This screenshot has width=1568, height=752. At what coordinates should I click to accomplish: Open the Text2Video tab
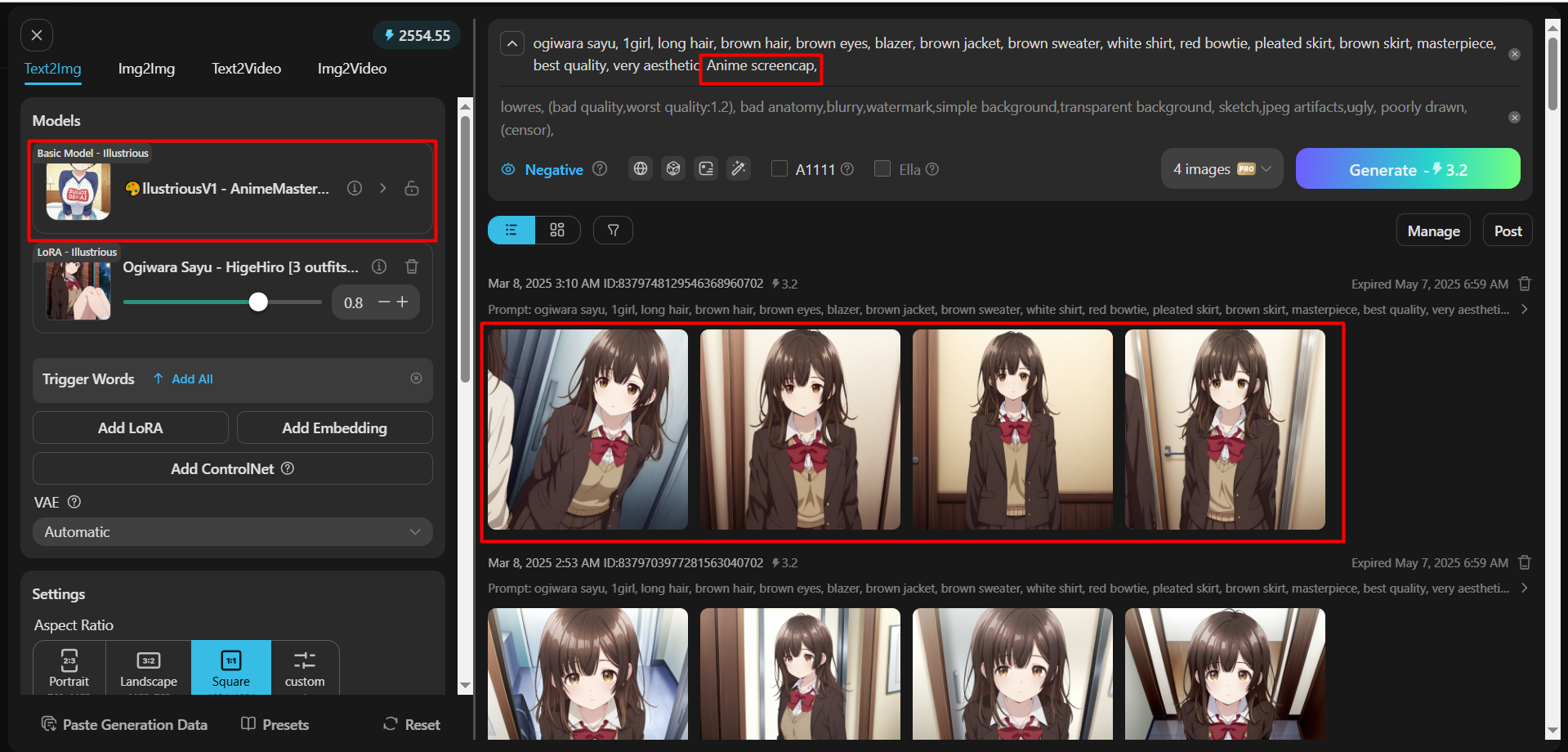point(246,69)
